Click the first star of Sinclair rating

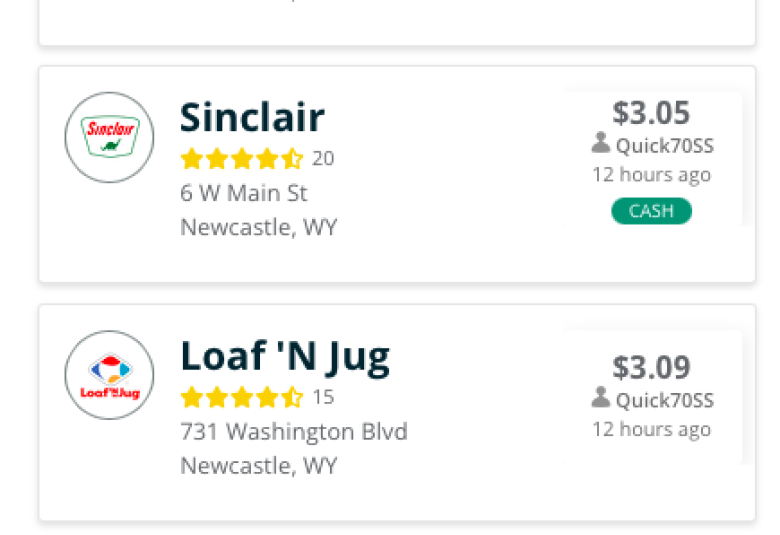(x=192, y=159)
